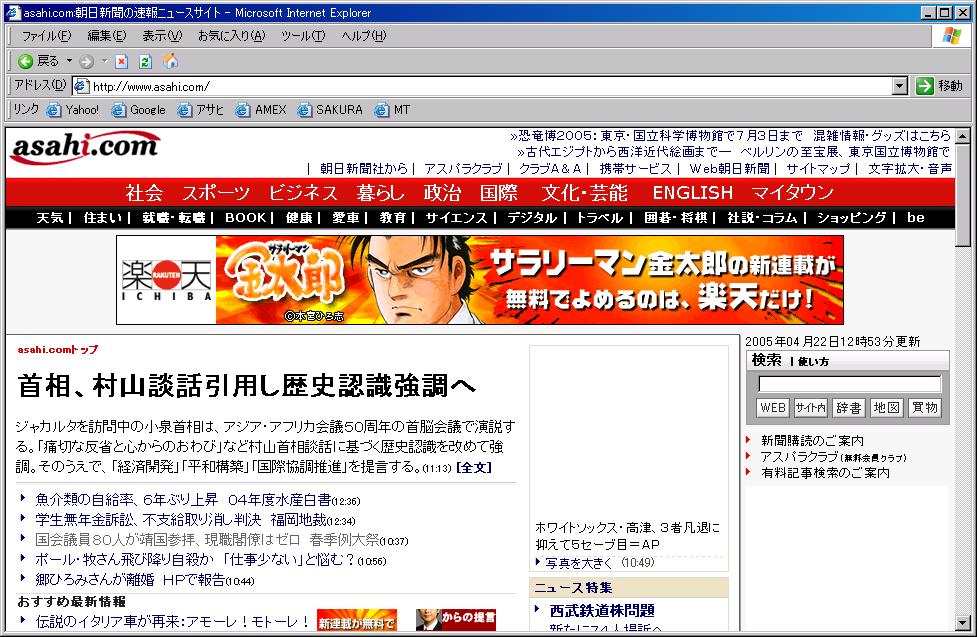The height and width of the screenshot is (637, 977).
Task: Click the Forward arrow button
Action: pos(87,61)
